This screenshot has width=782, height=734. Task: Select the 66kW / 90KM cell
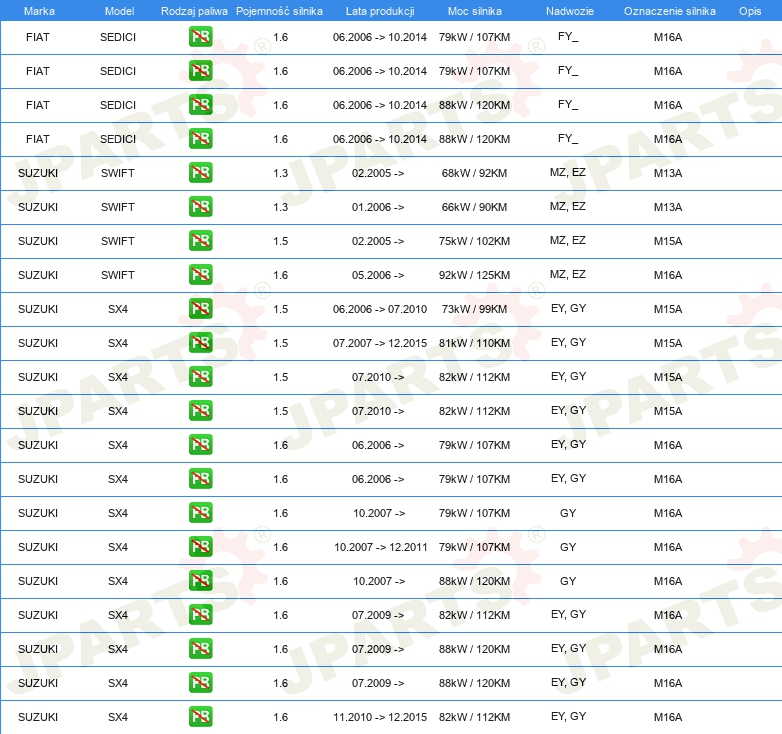(474, 207)
